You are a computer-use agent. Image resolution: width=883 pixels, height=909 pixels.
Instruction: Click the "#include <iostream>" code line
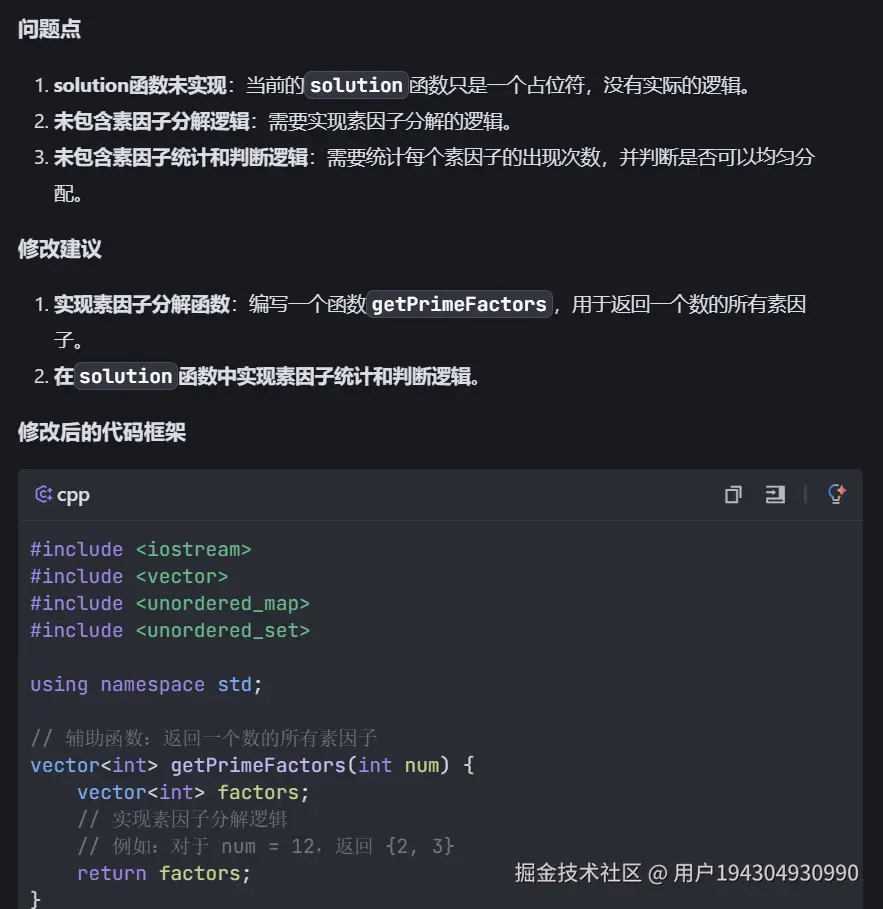[x=140, y=549]
